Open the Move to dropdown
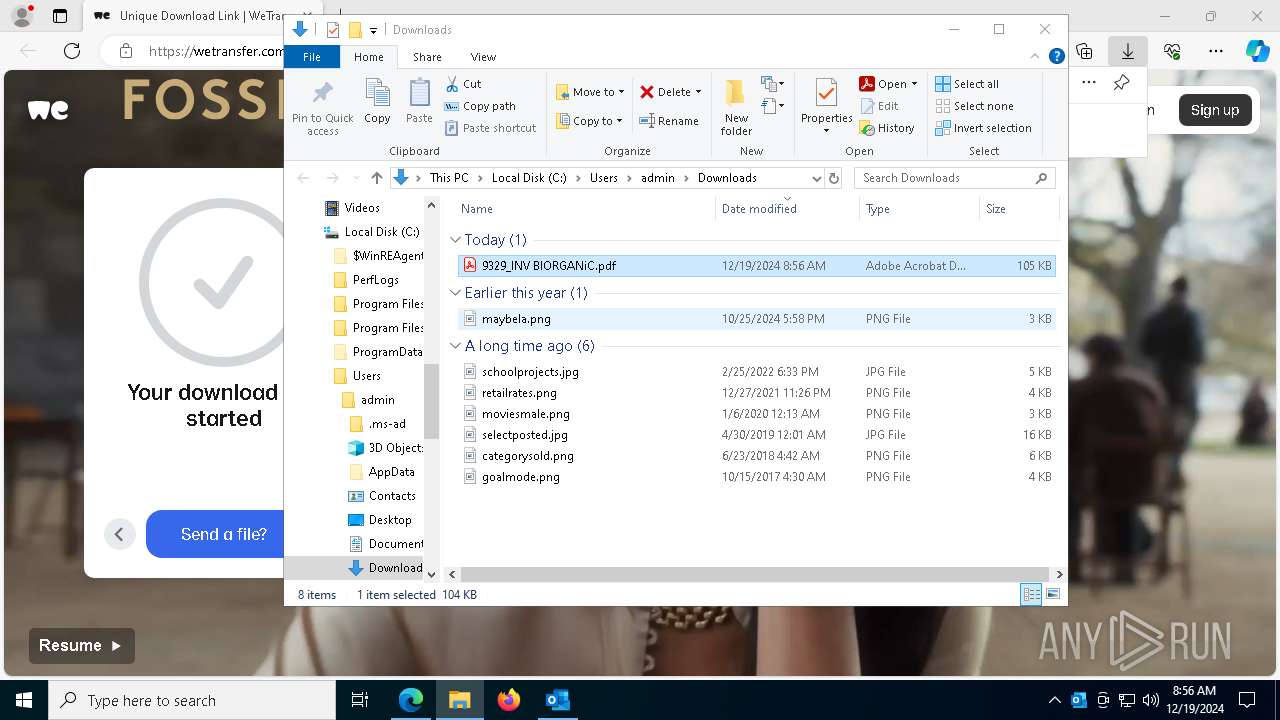This screenshot has height=720, width=1280. pyautogui.click(x=590, y=92)
